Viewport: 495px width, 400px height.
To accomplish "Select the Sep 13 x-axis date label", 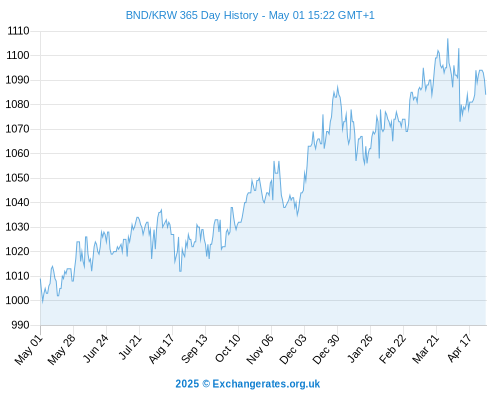I will tap(194, 348).
